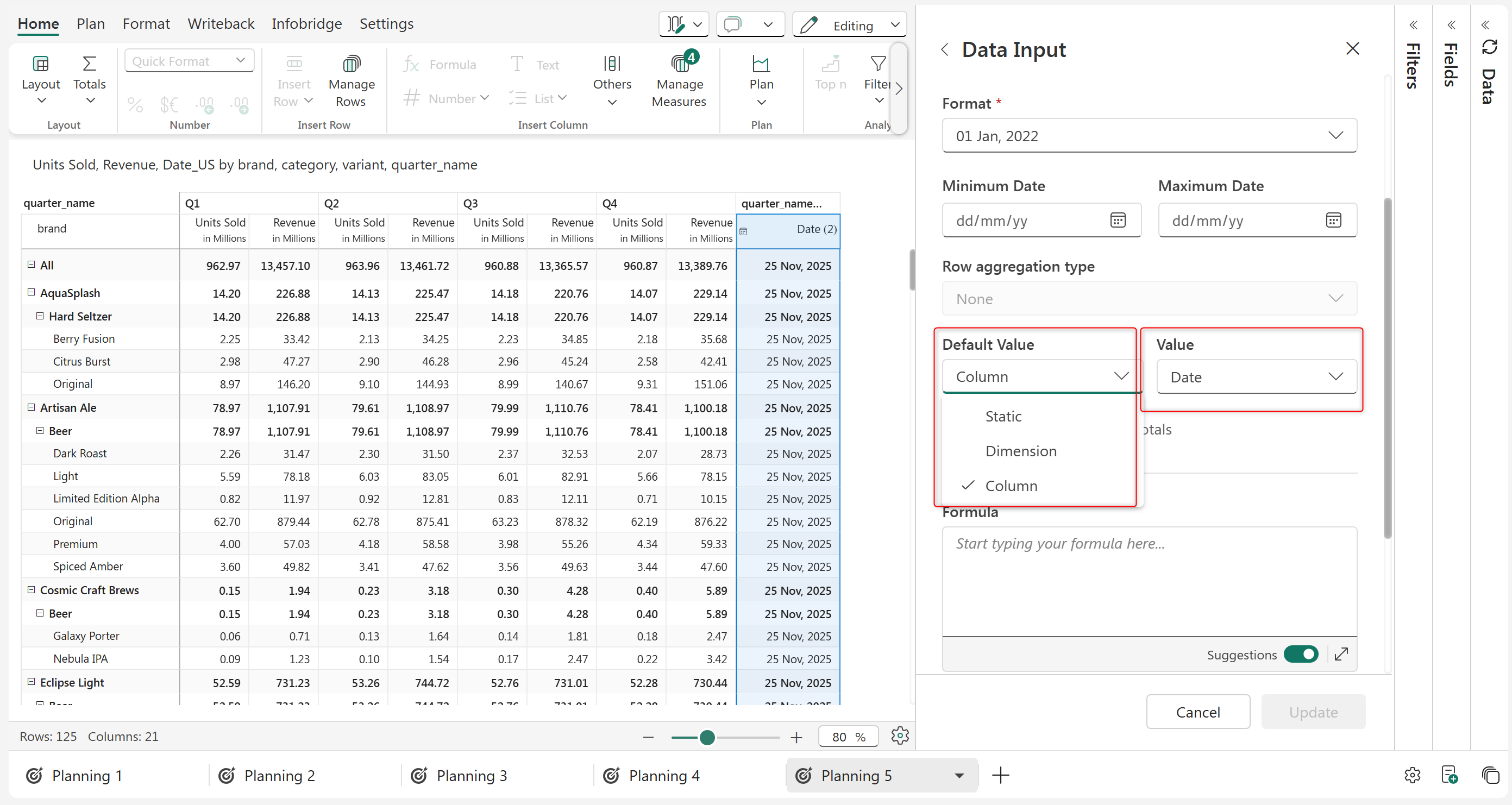1512x805 pixels.
Task: Open the Format date dropdown
Action: (1149, 136)
